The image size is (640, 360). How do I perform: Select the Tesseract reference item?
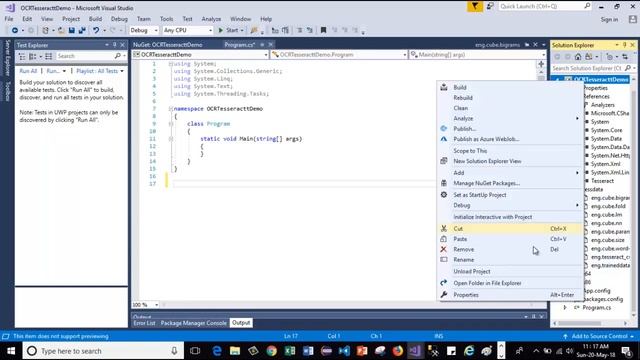click(602, 181)
